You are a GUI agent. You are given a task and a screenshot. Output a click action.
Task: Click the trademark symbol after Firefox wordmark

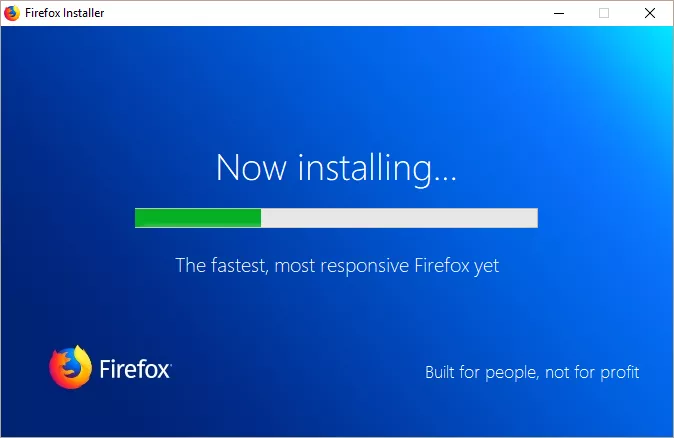pyautogui.click(x=171, y=365)
